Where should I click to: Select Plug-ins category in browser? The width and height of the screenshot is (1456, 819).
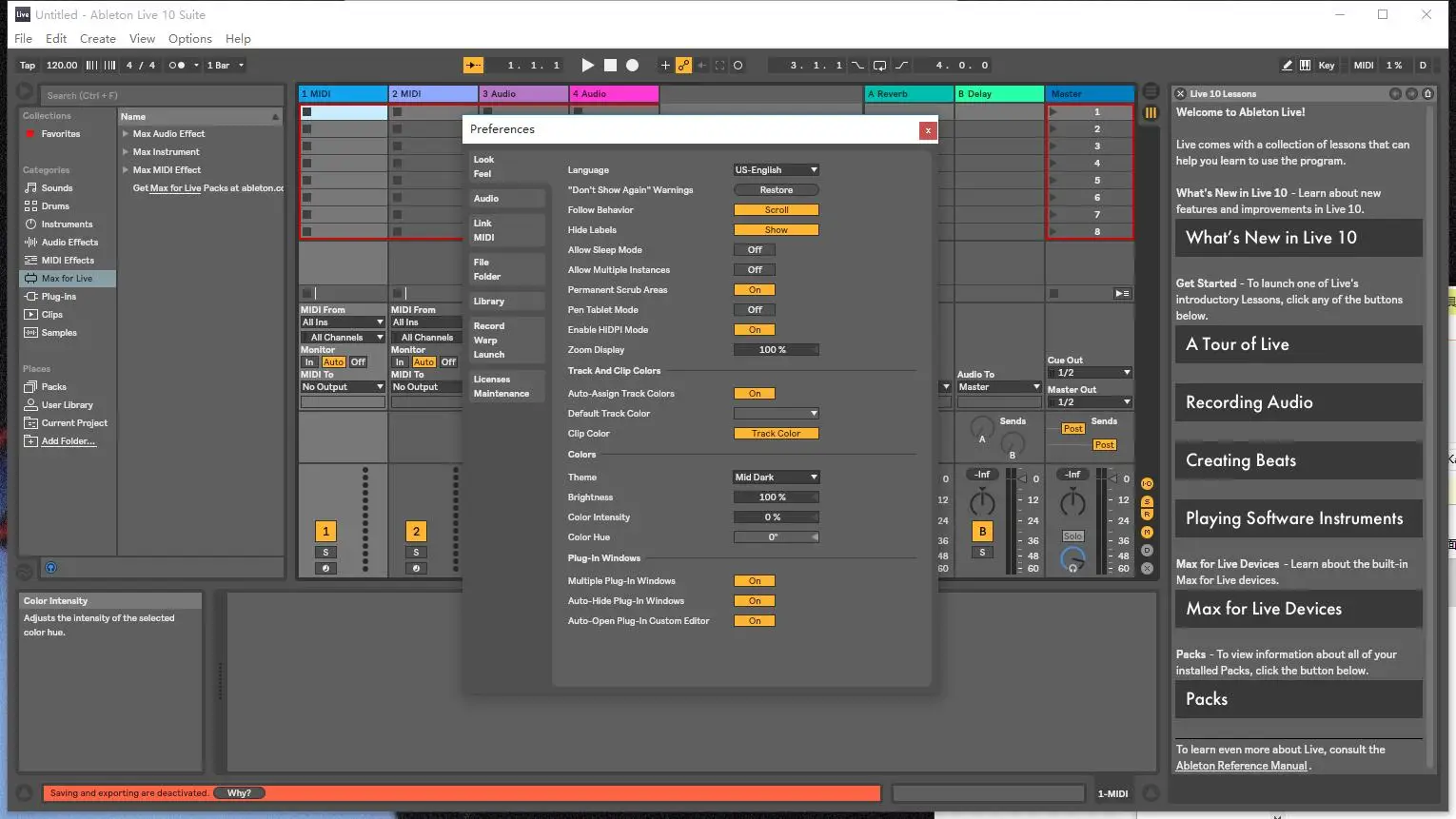(x=58, y=296)
